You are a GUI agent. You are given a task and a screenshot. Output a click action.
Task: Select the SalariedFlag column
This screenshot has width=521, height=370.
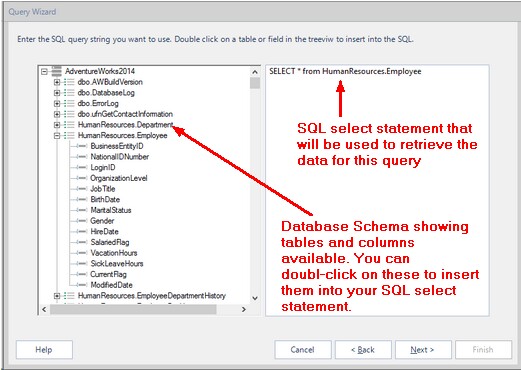[x=110, y=242]
